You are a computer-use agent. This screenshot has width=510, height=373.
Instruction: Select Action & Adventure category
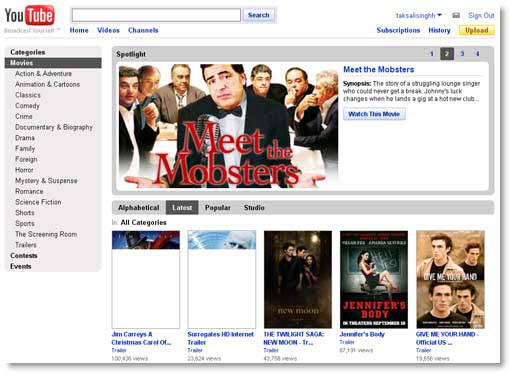click(x=43, y=74)
